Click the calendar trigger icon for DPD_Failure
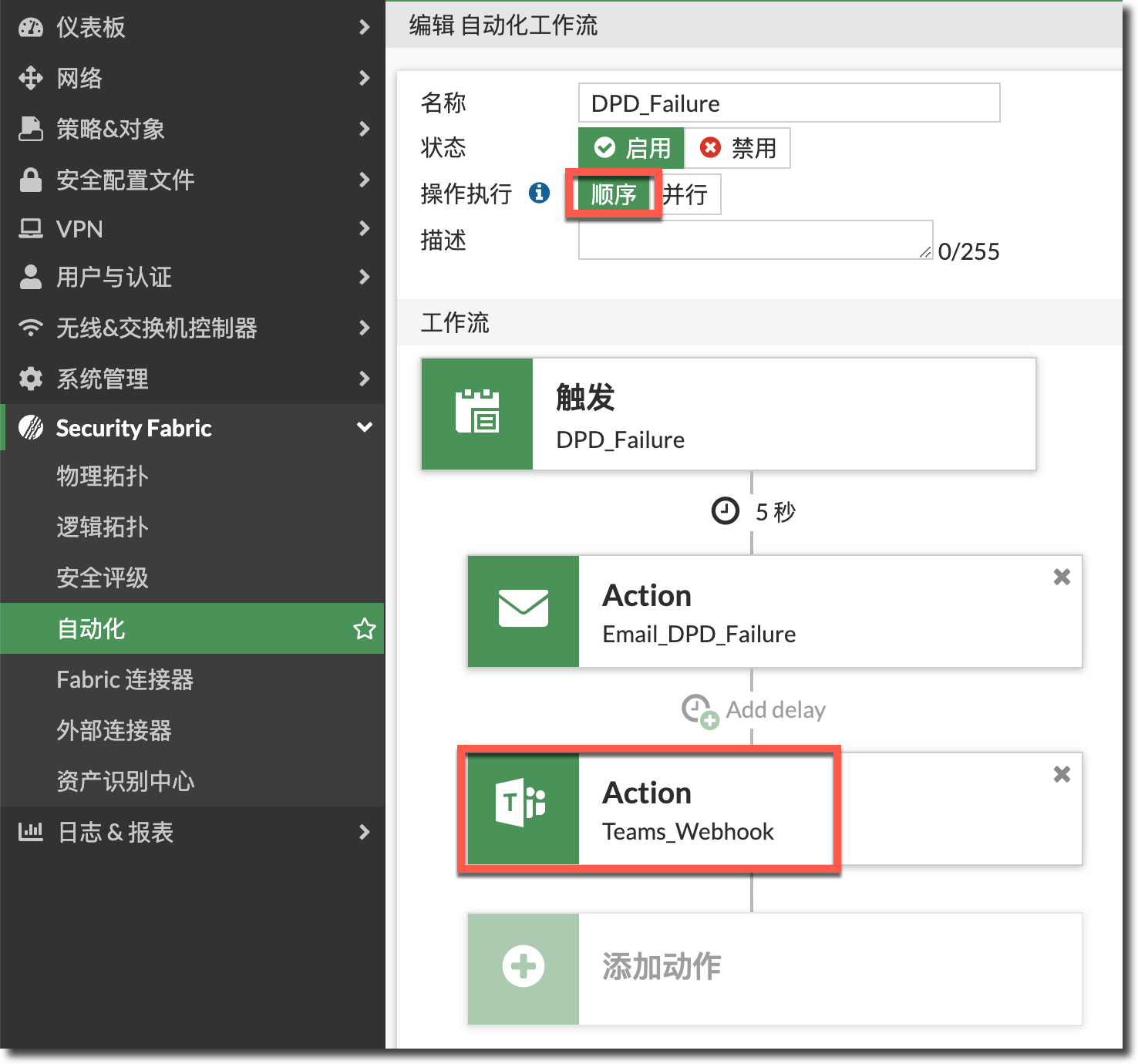The height and width of the screenshot is (1064, 1138). [477, 412]
